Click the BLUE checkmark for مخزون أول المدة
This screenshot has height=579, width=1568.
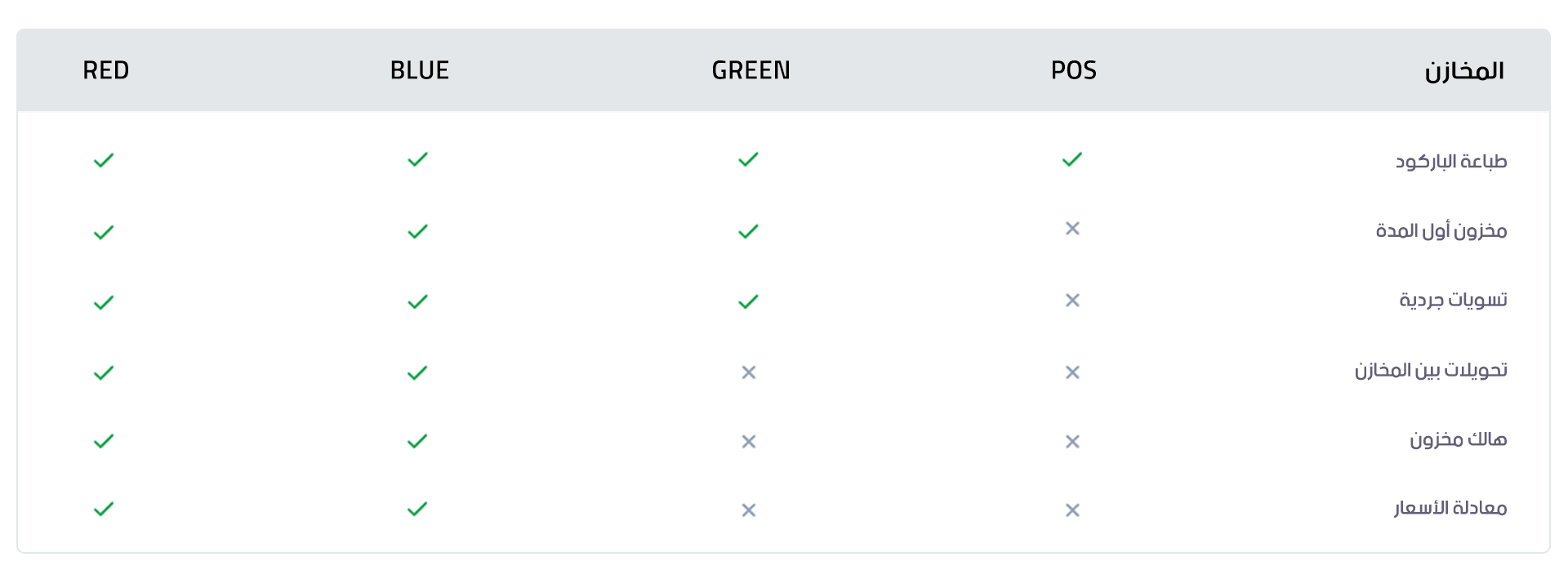point(417,232)
